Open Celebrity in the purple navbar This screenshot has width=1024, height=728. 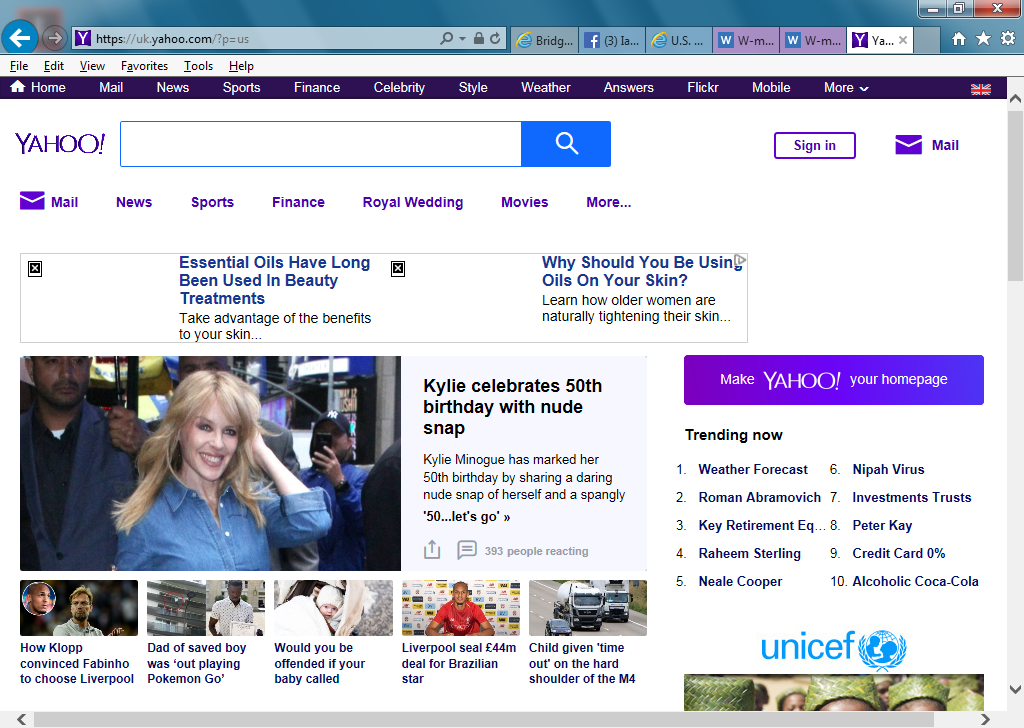click(399, 87)
